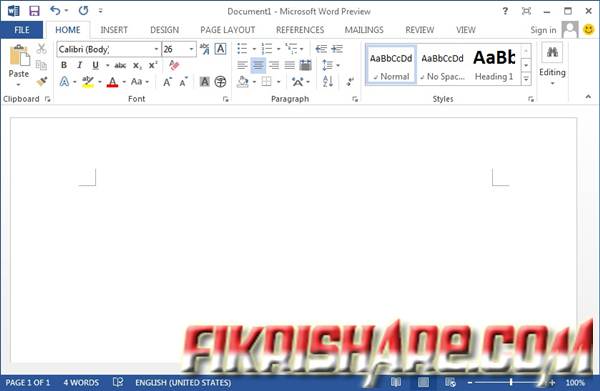600x391 pixels.
Task: Clear all formatting icon
Action: click(x=174, y=65)
